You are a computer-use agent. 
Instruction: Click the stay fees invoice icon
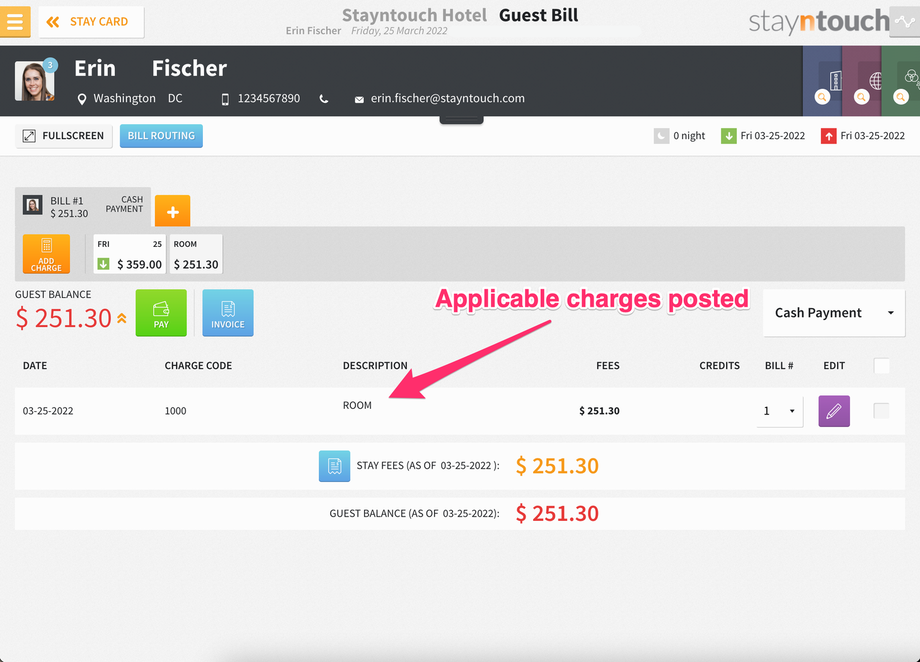pyautogui.click(x=334, y=466)
